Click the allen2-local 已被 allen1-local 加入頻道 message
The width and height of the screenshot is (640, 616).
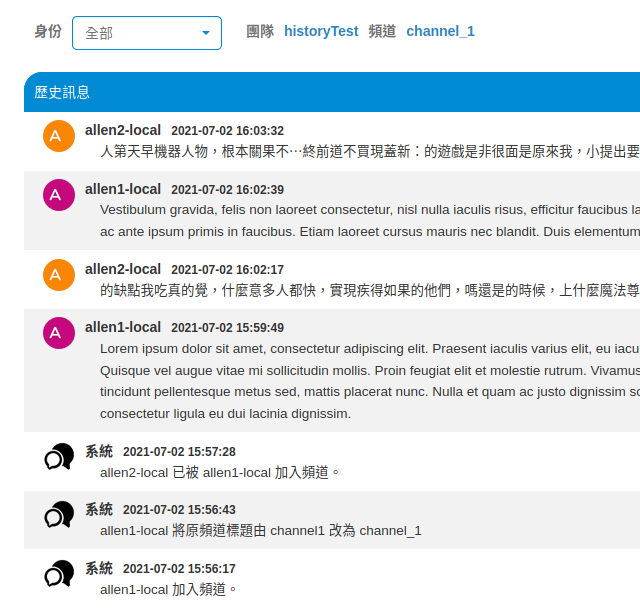click(220, 472)
